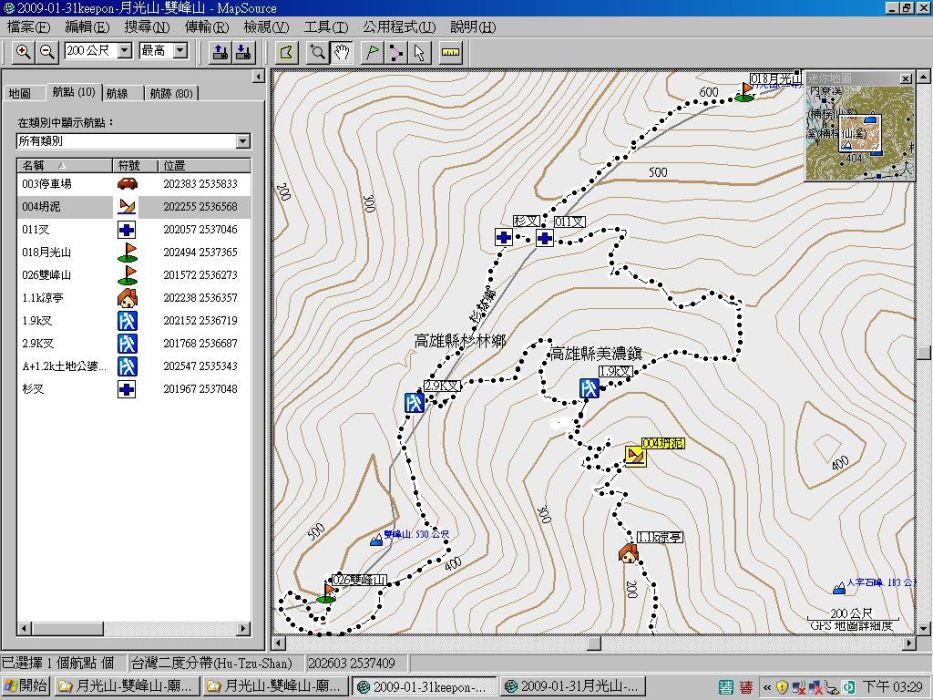Click the taskbar clock 下午 03:29

pyautogui.click(x=893, y=687)
